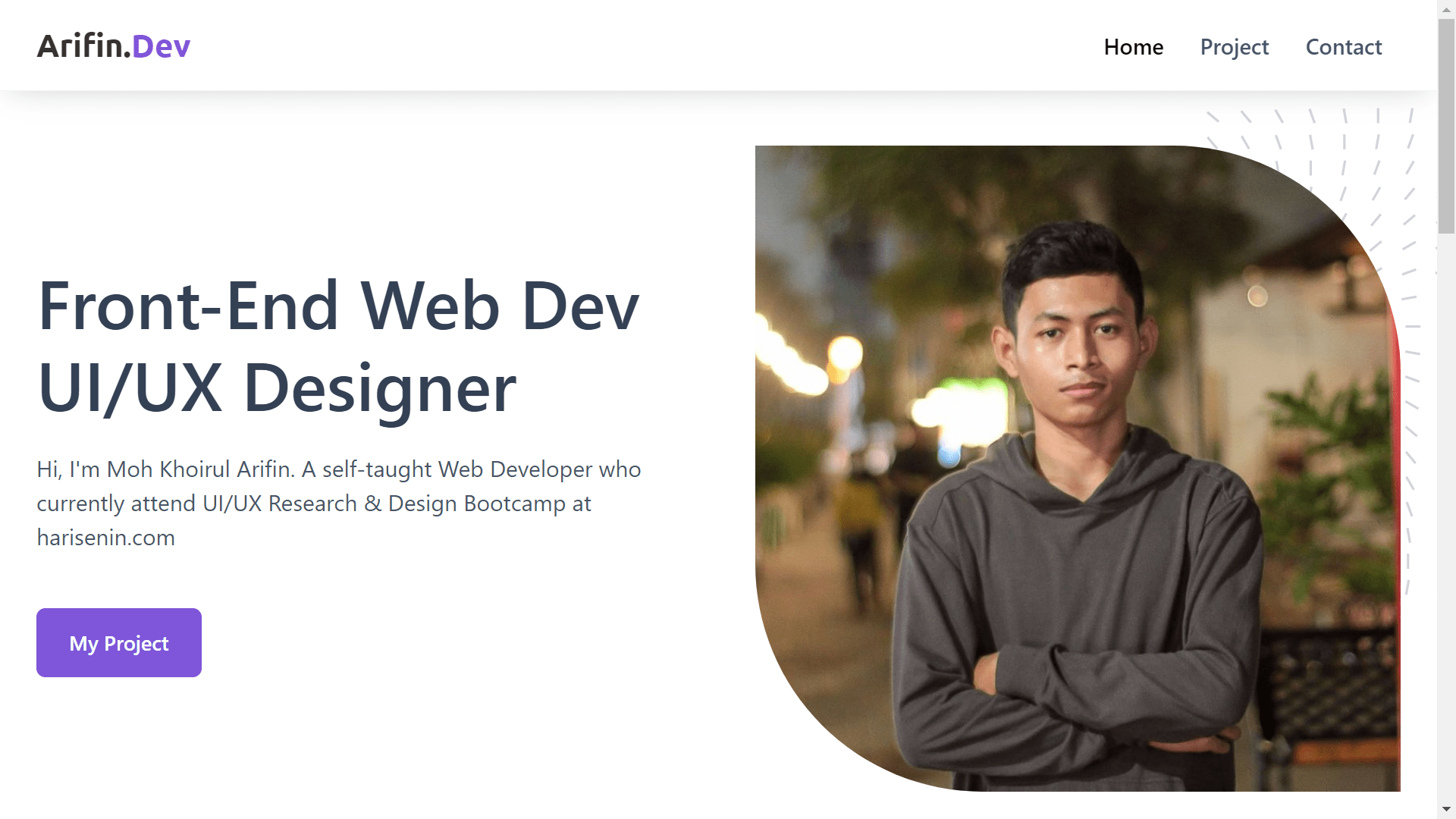Click the "harisenin.com" text

[105, 538]
